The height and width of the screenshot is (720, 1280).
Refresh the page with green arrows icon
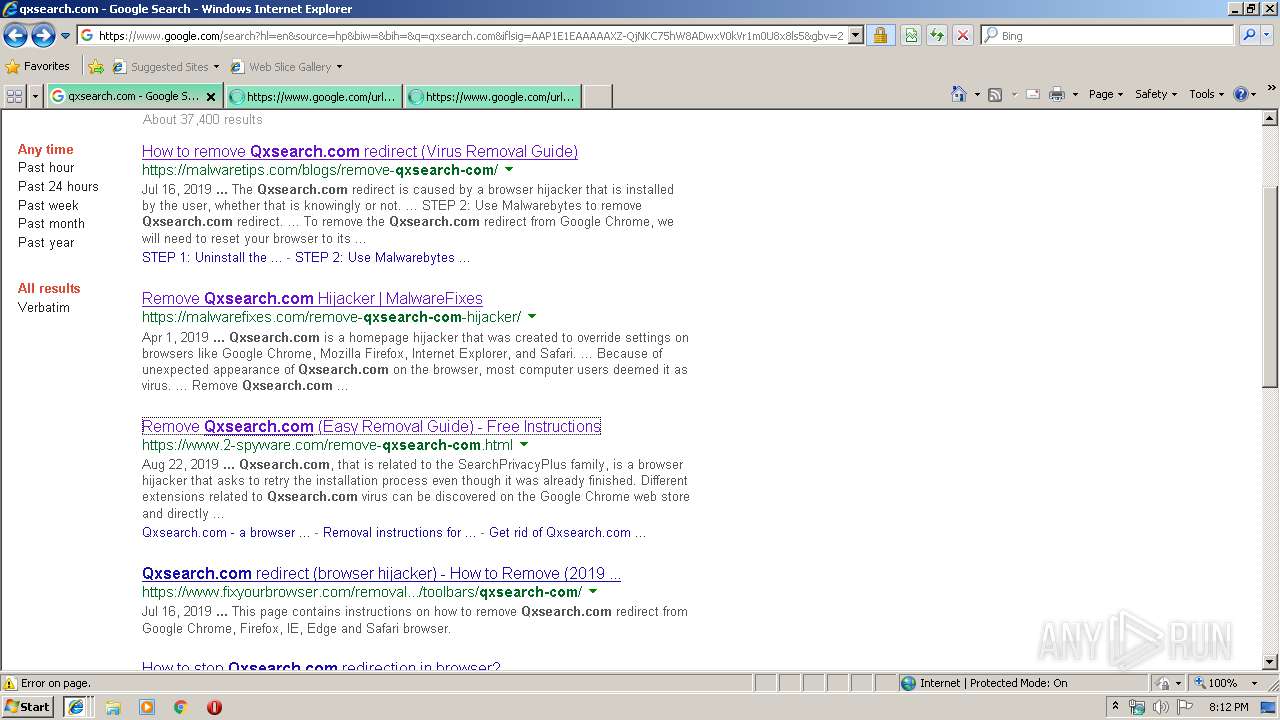pos(937,35)
